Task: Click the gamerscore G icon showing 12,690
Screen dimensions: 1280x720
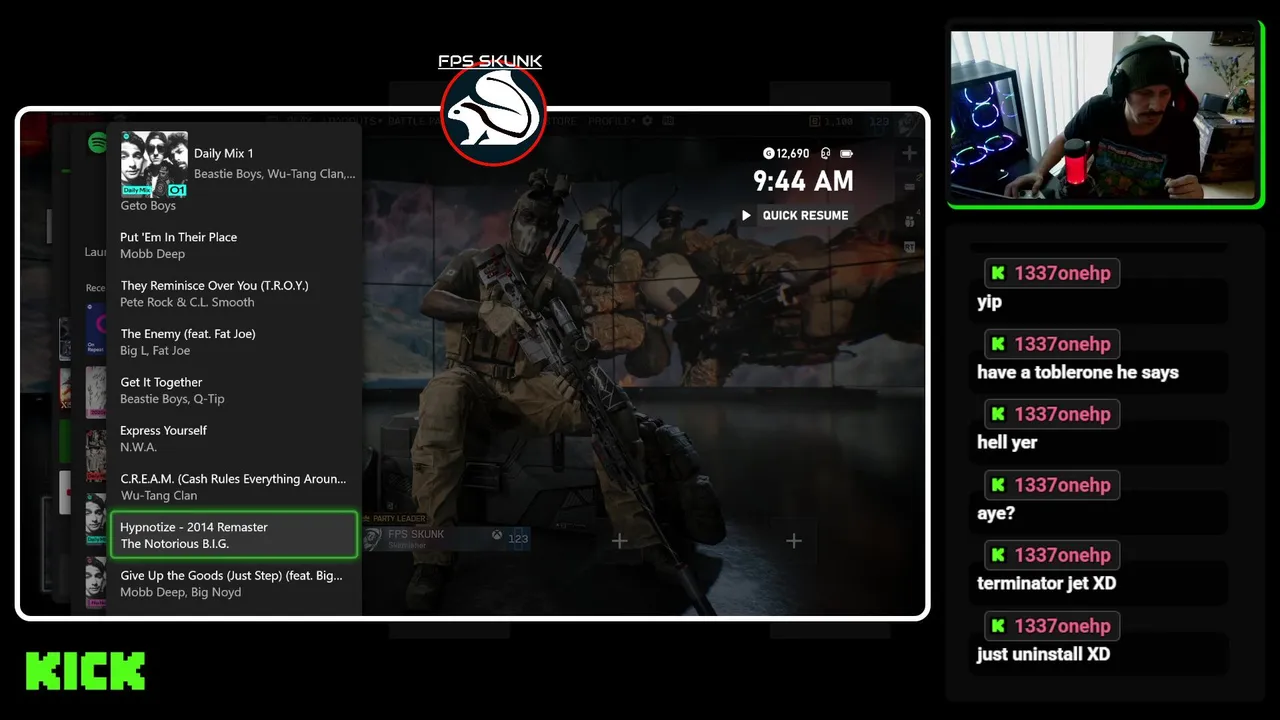Action: click(768, 153)
